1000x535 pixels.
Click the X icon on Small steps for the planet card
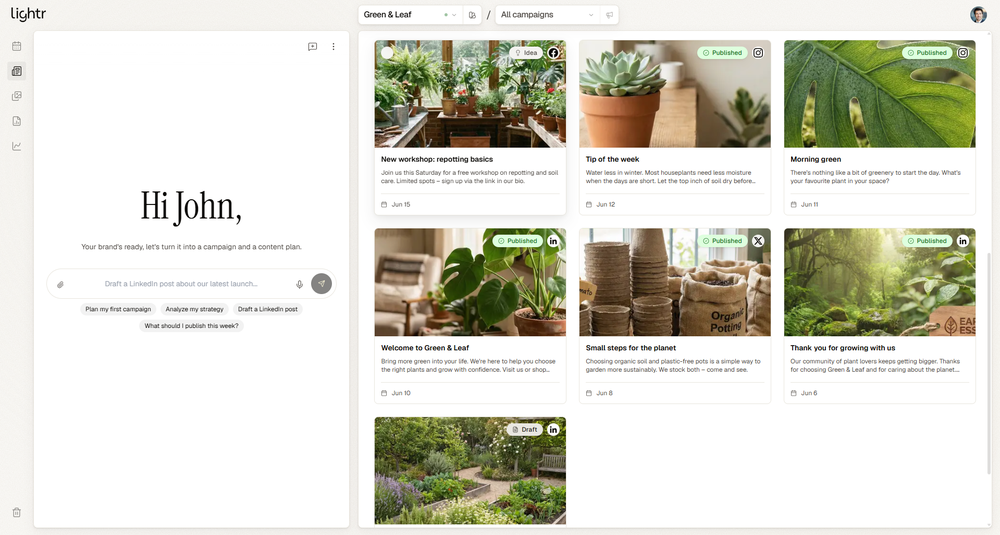758,241
